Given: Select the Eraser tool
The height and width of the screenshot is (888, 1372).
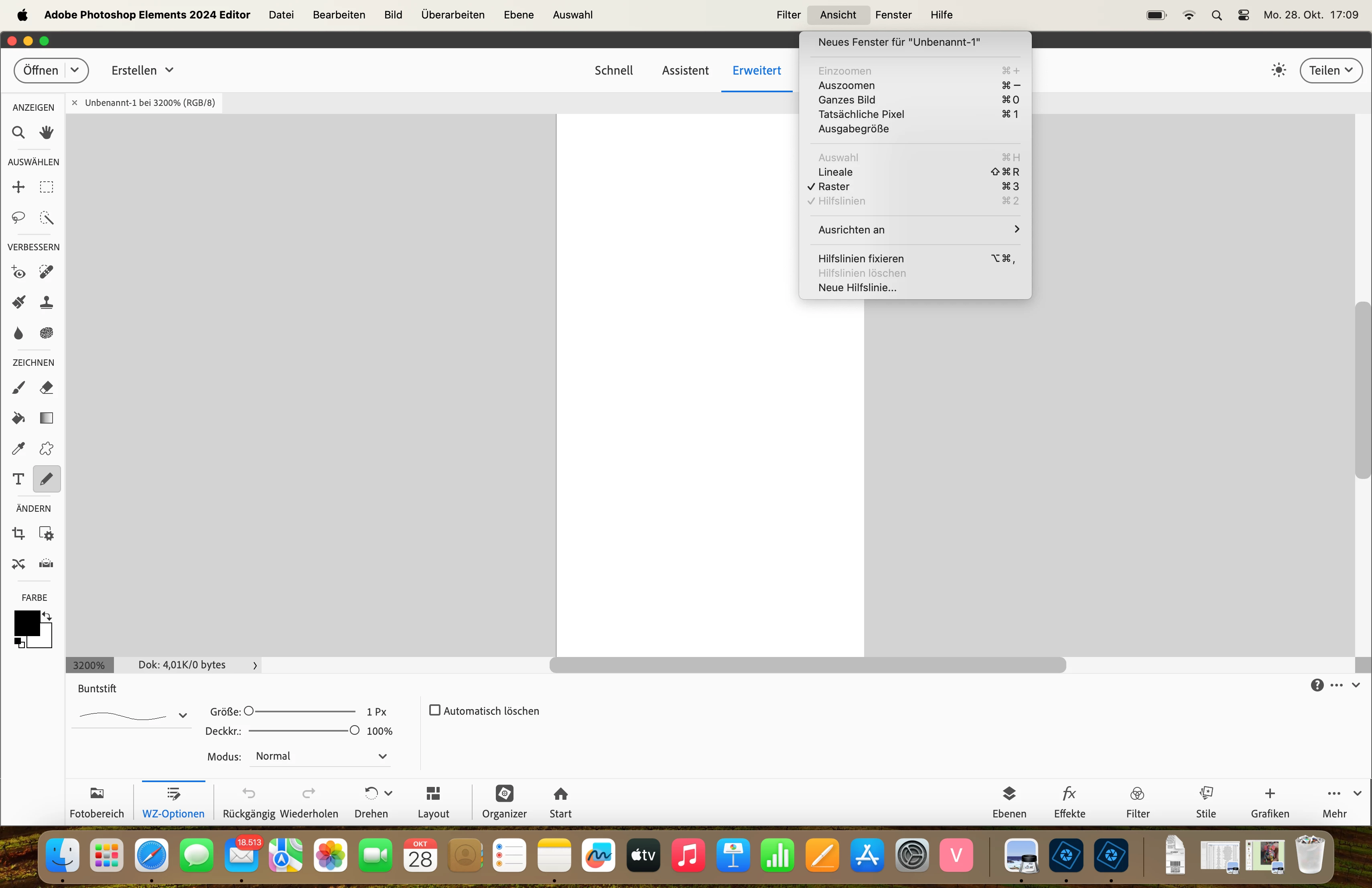Looking at the screenshot, I should pos(46,388).
